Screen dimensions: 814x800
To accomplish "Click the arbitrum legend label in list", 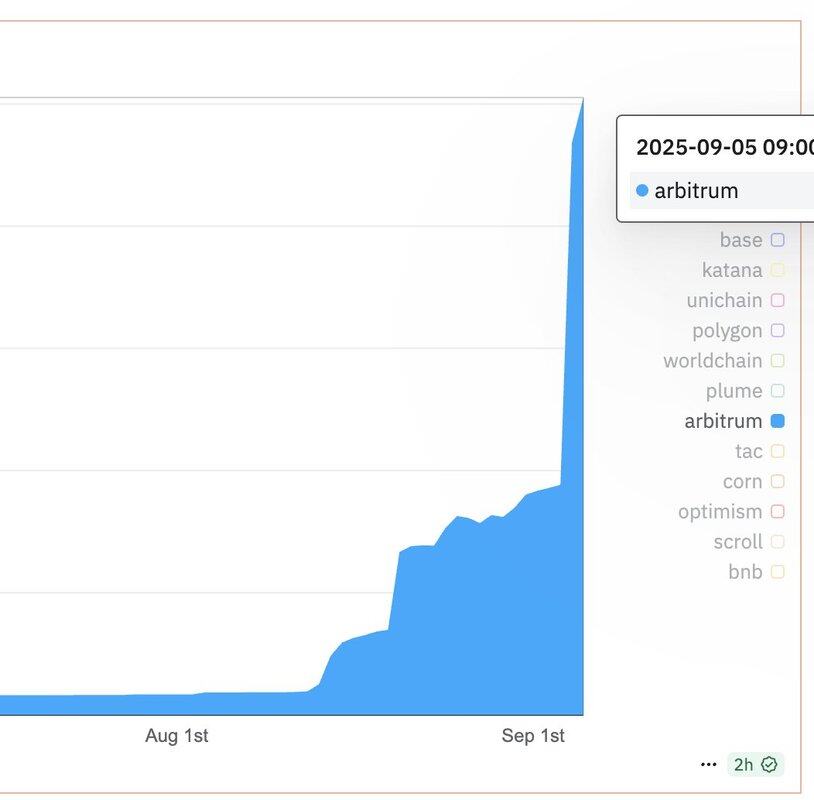I will click(x=723, y=421).
